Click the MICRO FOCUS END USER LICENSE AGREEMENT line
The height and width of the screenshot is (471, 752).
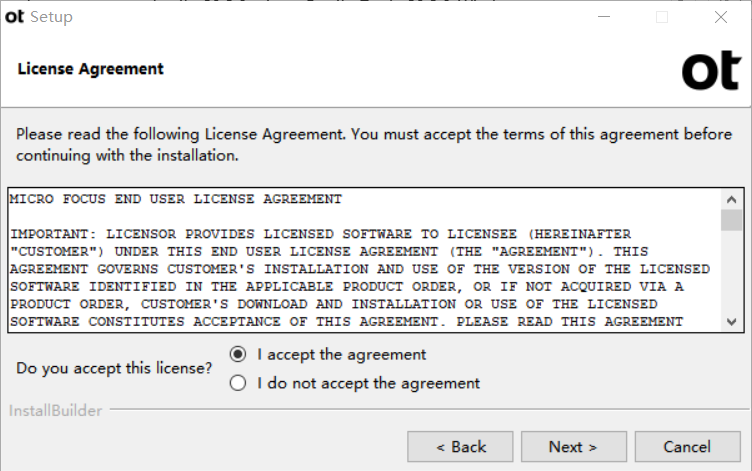[x=176, y=199]
